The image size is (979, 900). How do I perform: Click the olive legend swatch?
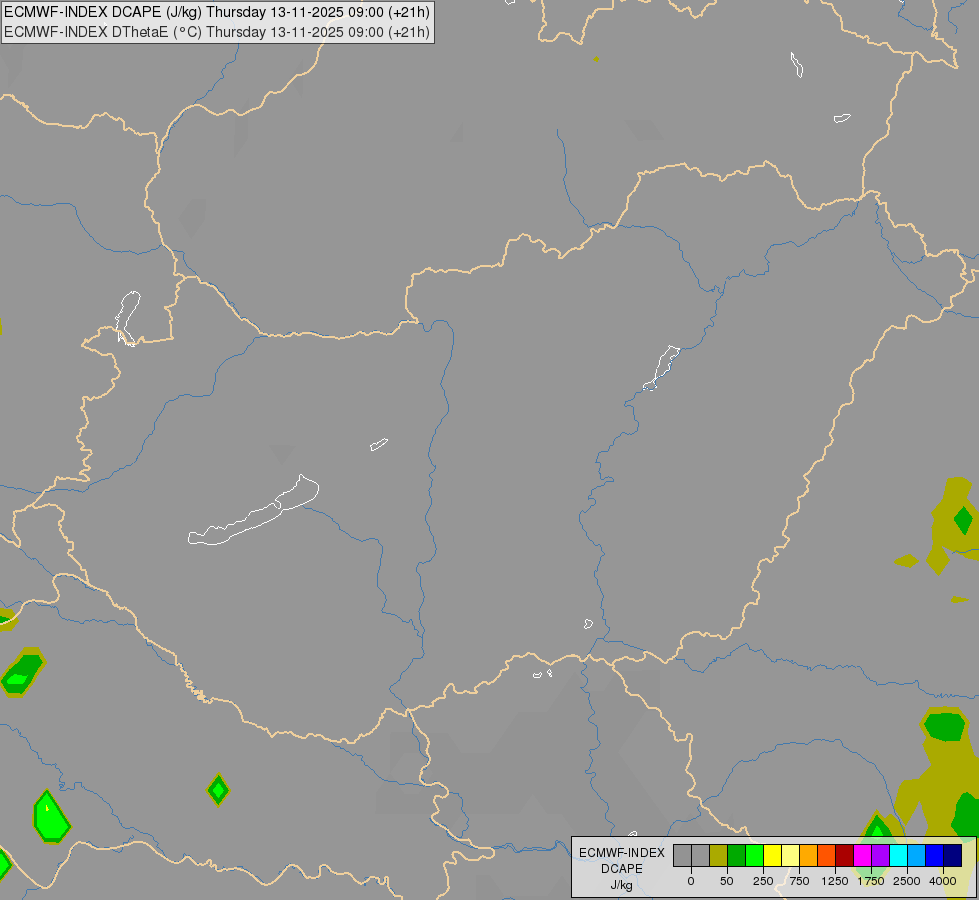[719, 856]
